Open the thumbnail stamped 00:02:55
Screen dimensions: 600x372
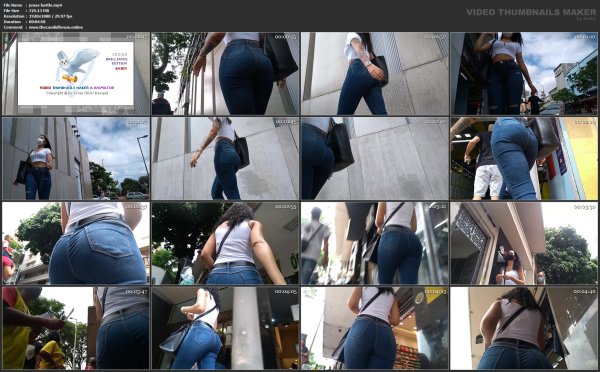[225, 243]
